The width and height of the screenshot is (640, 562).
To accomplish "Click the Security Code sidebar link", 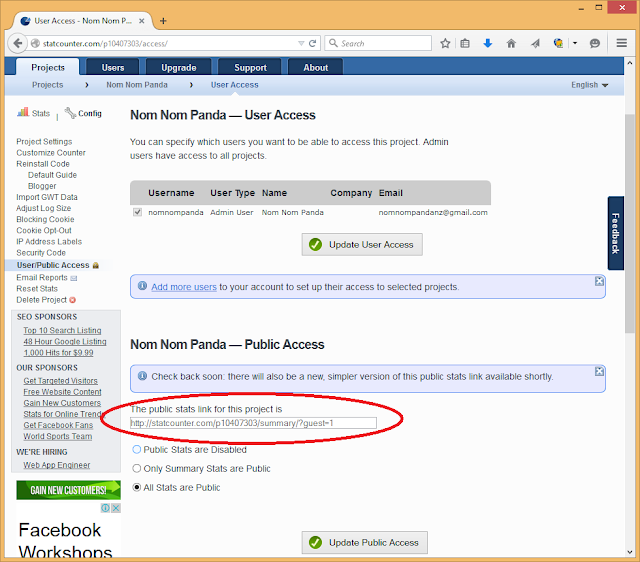I will (41, 253).
